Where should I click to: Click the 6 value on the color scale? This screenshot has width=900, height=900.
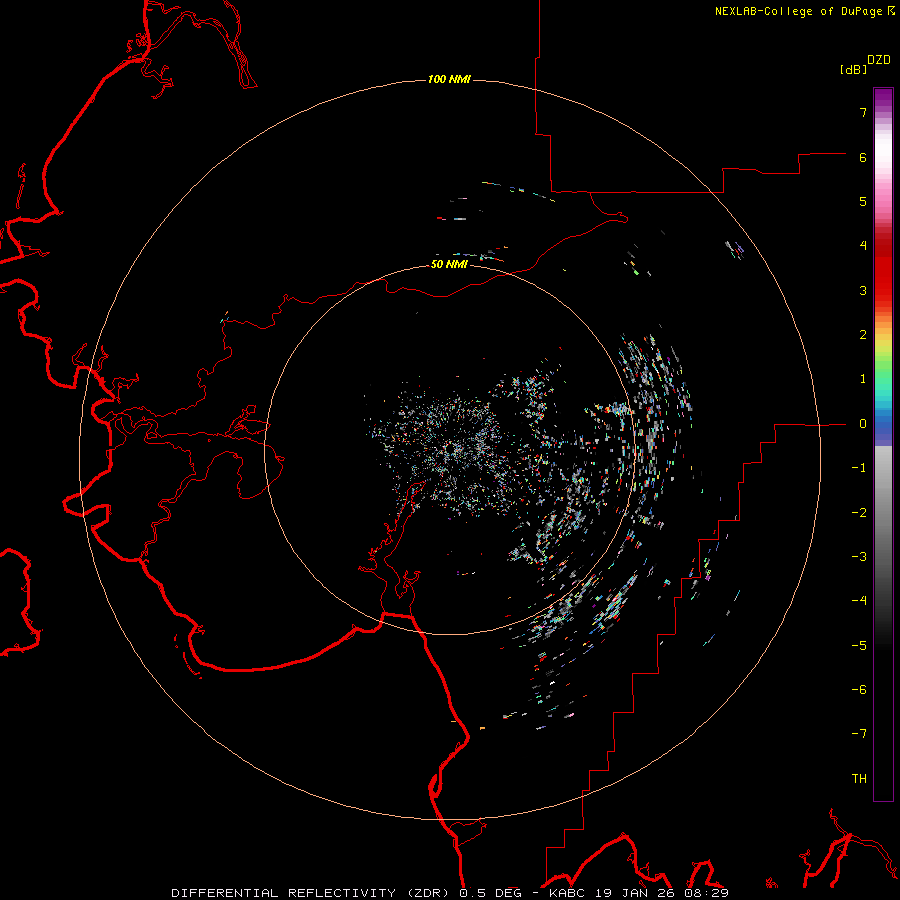pyautogui.click(x=863, y=157)
